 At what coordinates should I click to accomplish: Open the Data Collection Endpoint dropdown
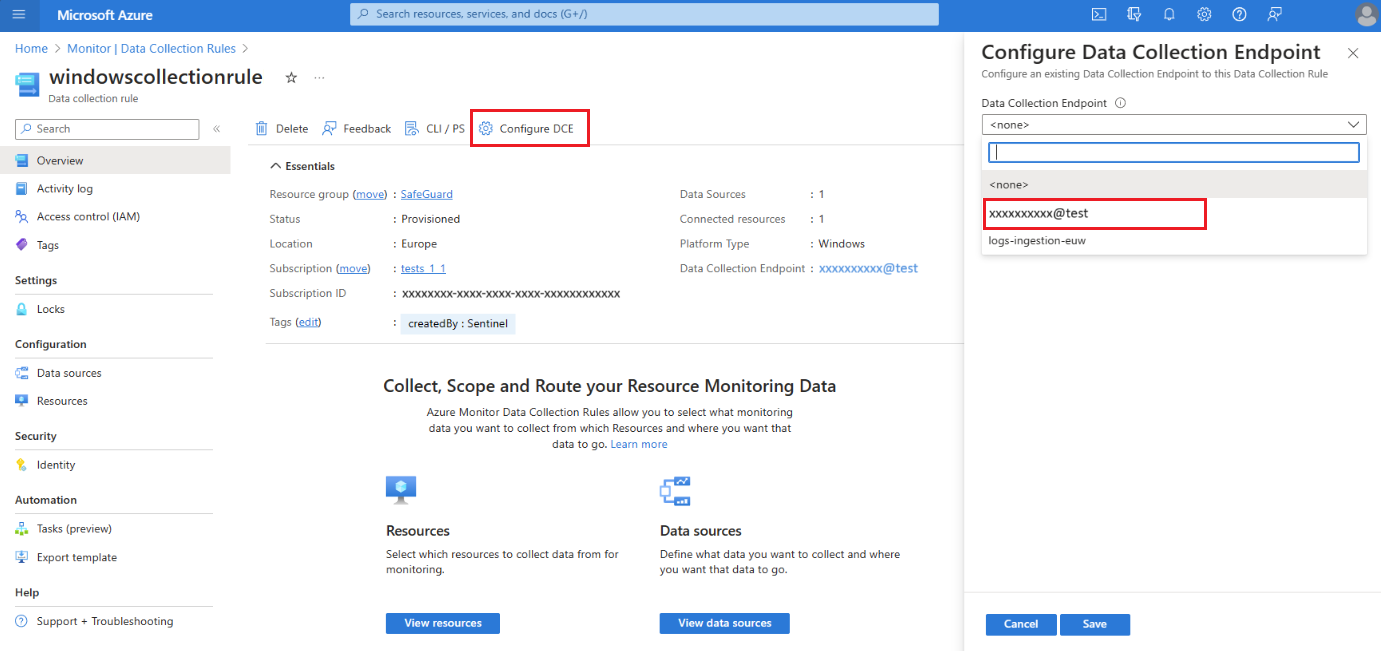(1173, 125)
